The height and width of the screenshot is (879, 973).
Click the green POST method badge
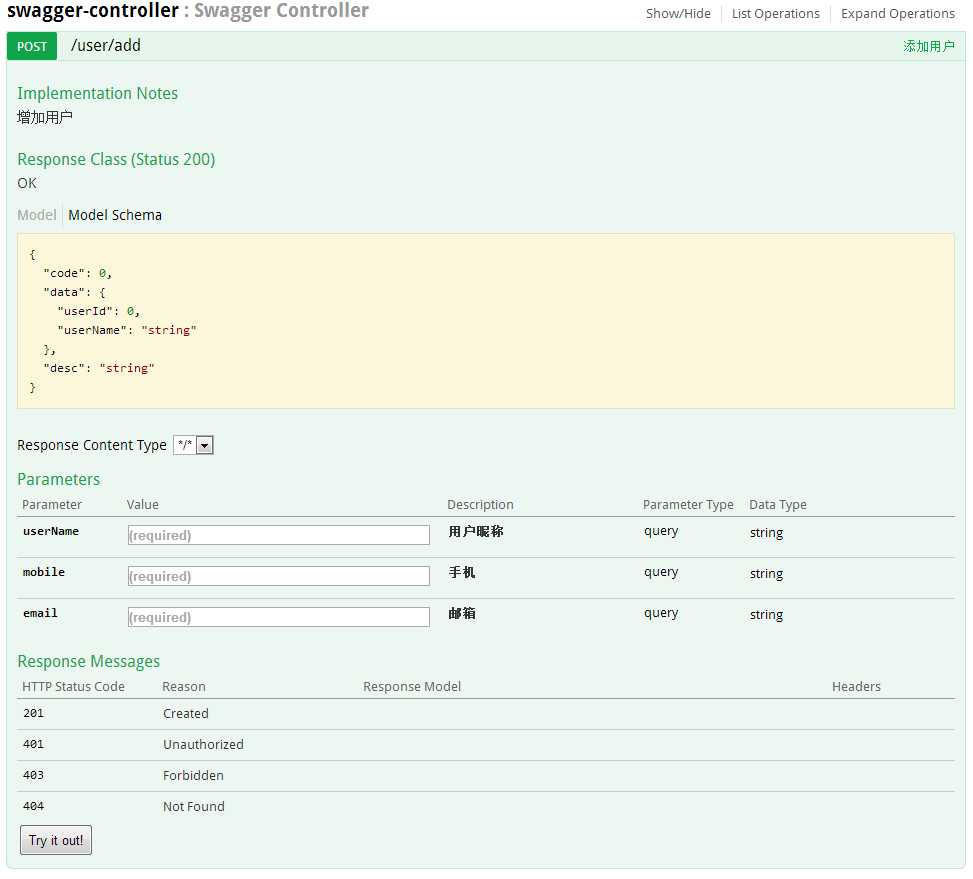(x=32, y=47)
